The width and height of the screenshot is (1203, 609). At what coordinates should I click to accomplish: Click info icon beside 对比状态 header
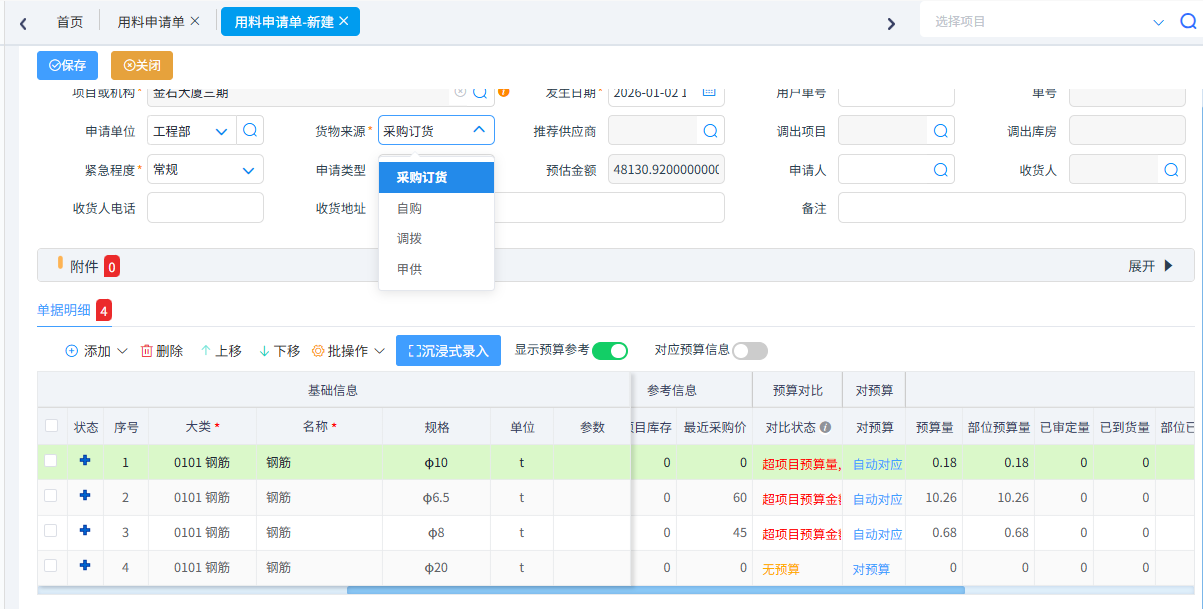click(x=826, y=427)
